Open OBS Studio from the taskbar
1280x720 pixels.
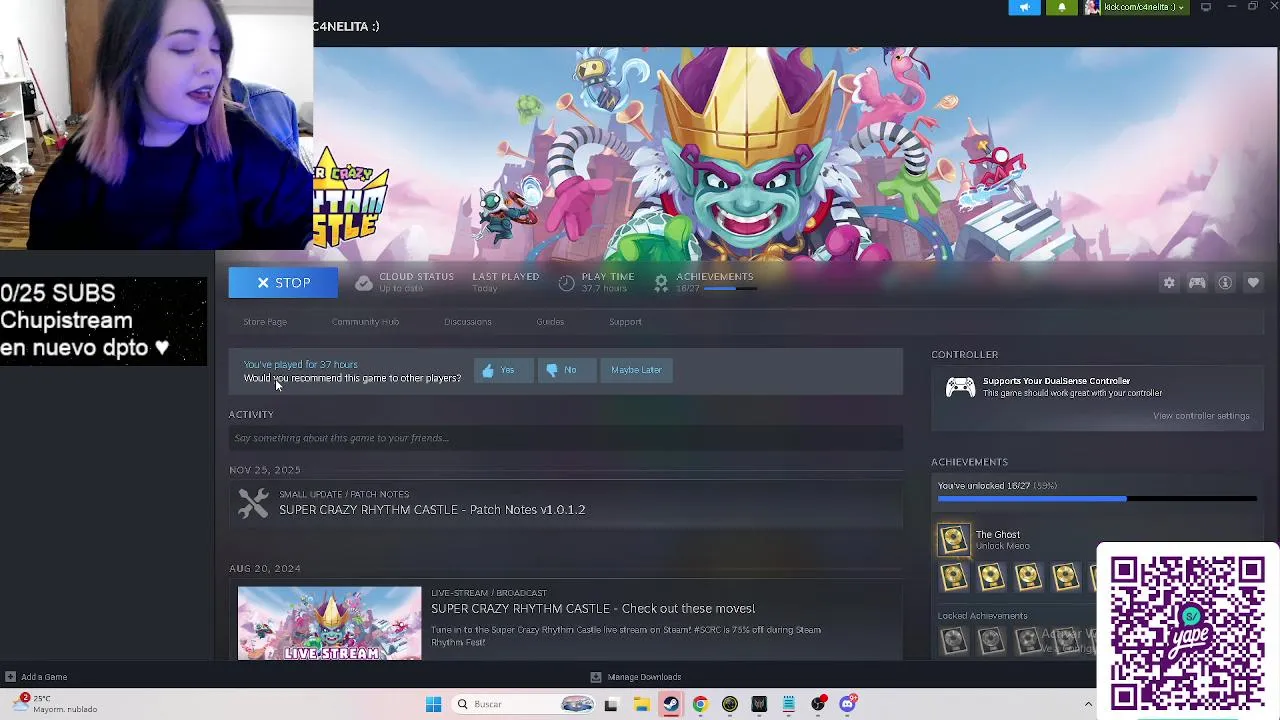click(x=818, y=704)
